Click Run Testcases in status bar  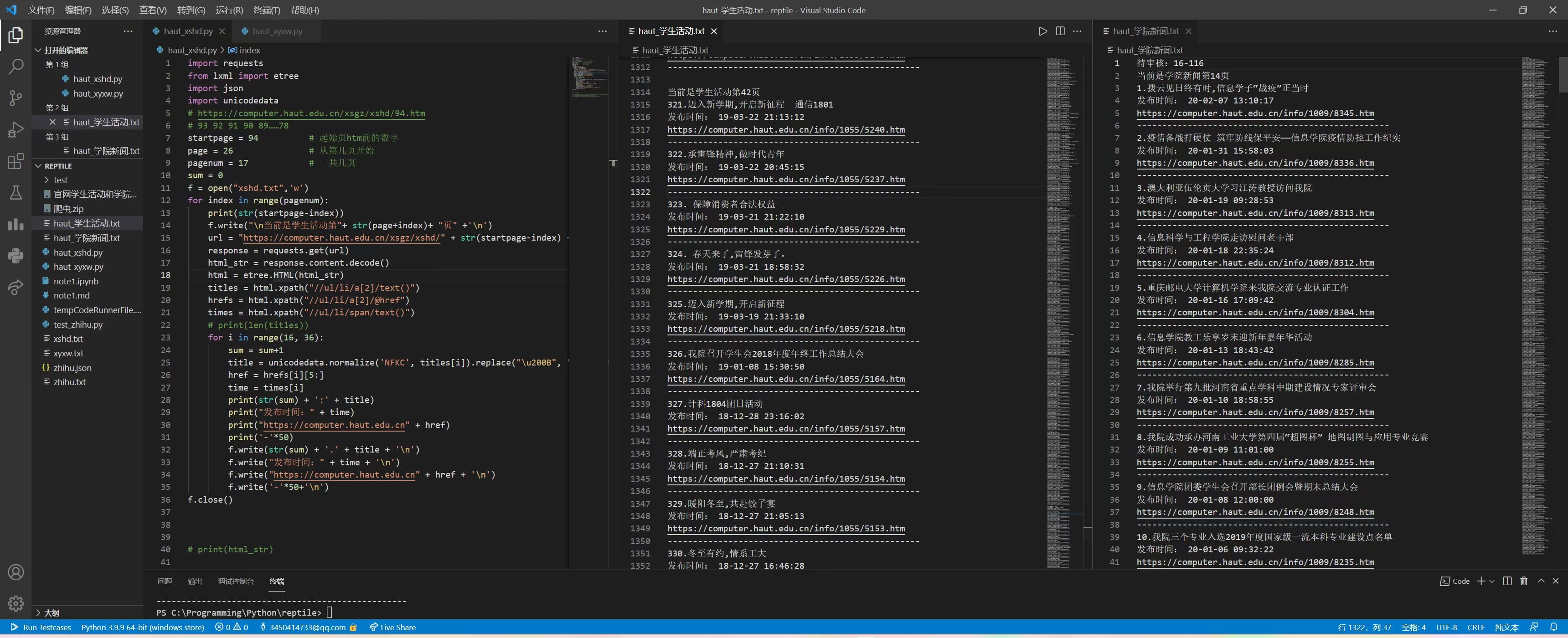40,627
